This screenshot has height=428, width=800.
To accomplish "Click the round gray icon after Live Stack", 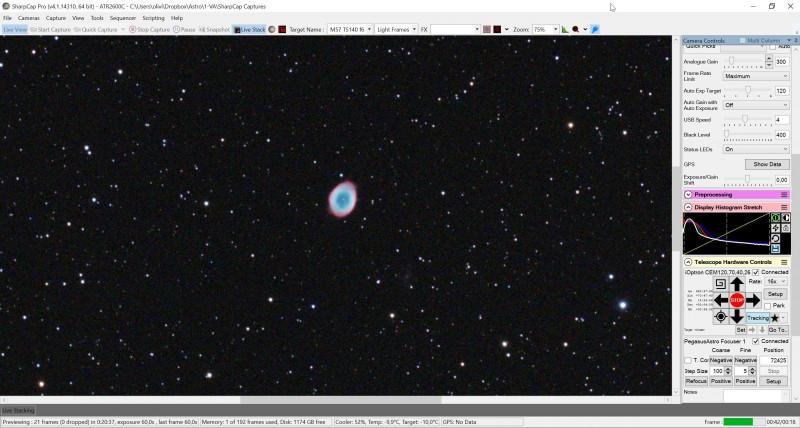I will click(271, 30).
